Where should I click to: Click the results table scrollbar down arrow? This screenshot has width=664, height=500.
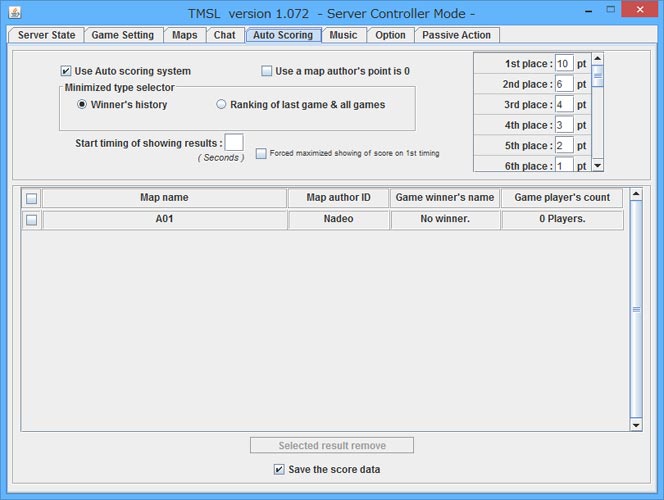(x=636, y=425)
